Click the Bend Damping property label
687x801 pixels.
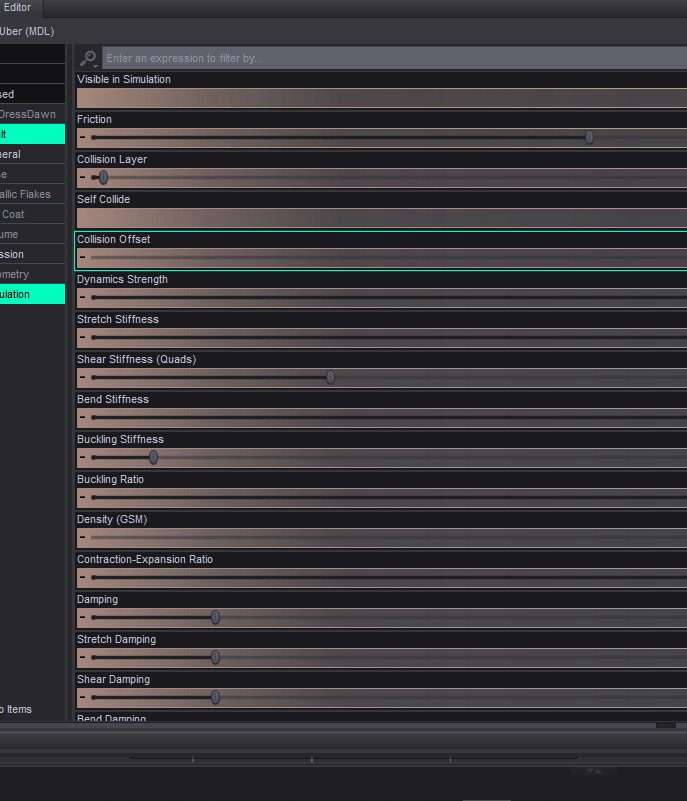(111, 717)
